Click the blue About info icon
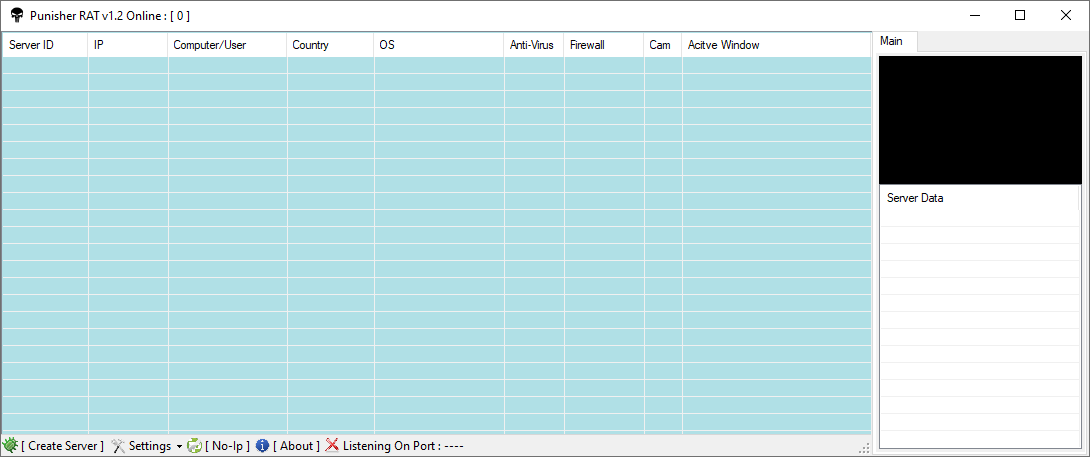The width and height of the screenshot is (1090, 457). coord(262,446)
